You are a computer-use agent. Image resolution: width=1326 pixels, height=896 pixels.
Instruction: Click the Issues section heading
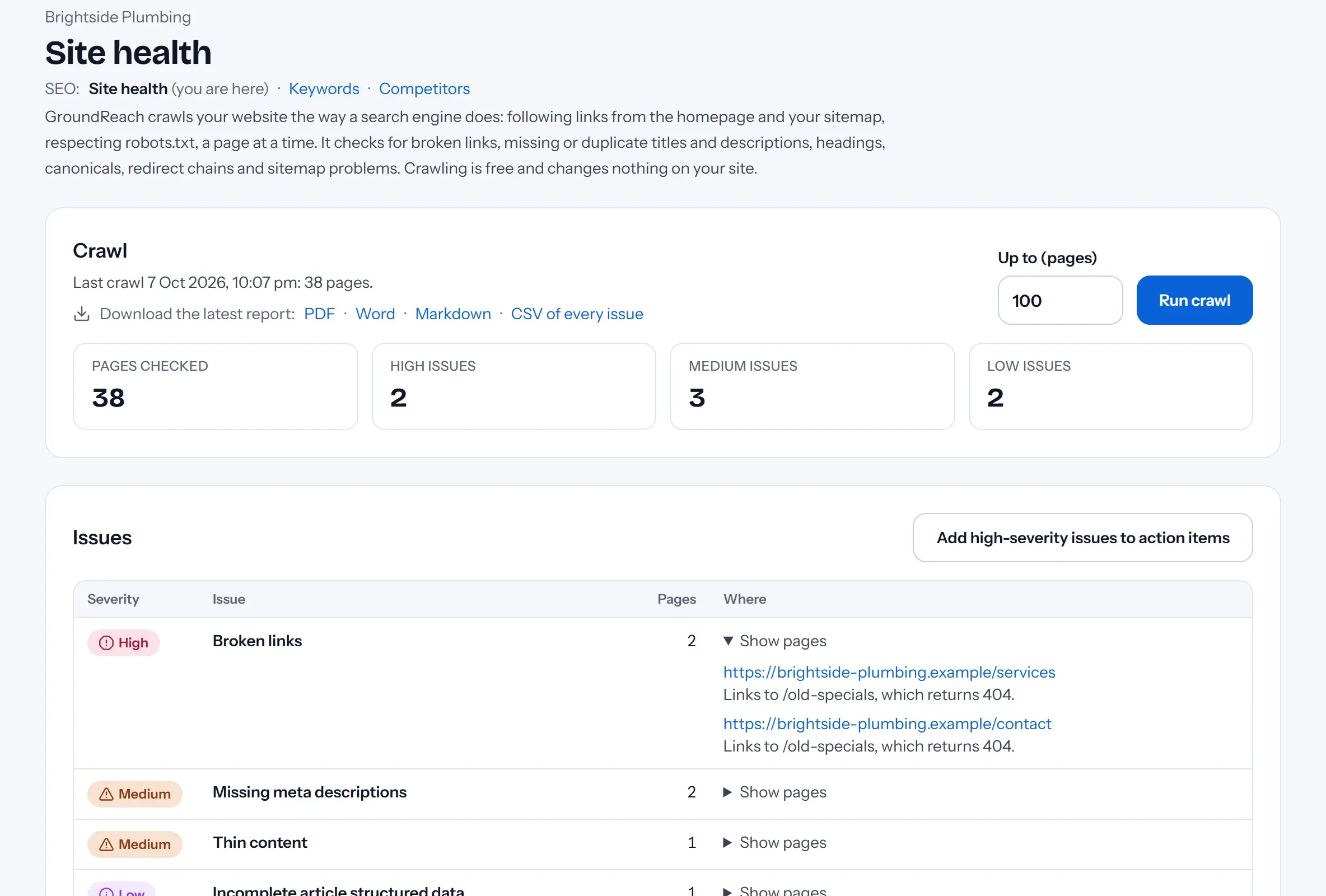coord(102,538)
